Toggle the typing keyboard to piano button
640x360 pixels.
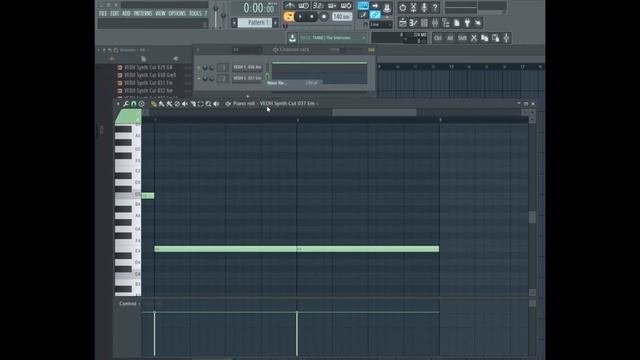[x=362, y=6]
